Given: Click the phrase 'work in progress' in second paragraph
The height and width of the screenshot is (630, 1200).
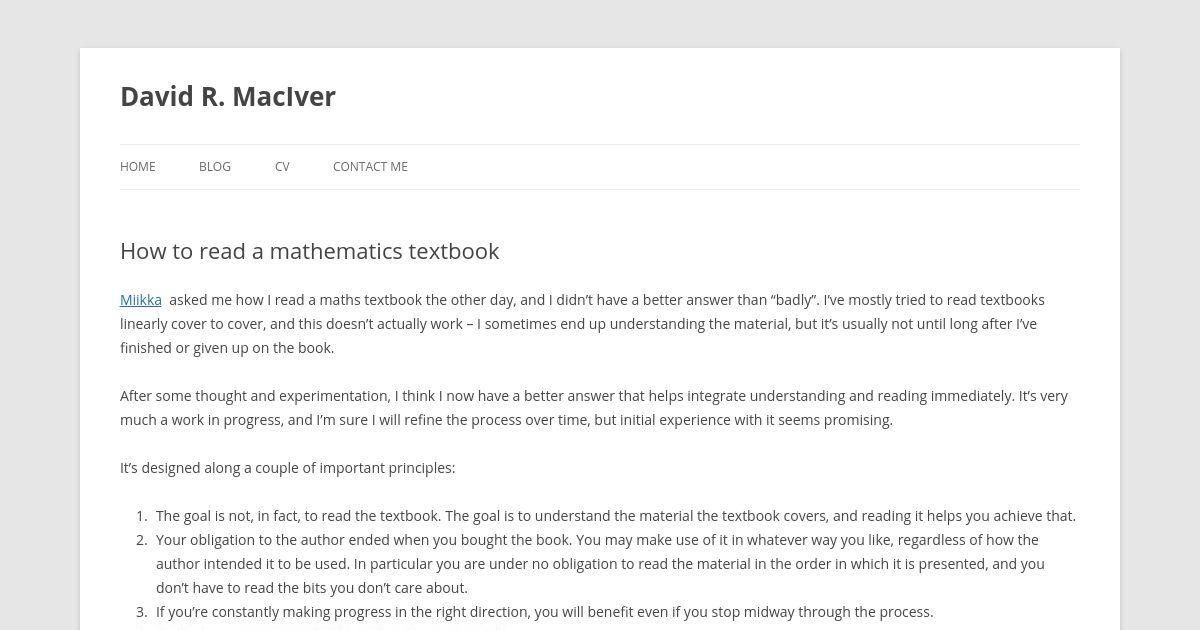Looking at the screenshot, I should 224,420.
